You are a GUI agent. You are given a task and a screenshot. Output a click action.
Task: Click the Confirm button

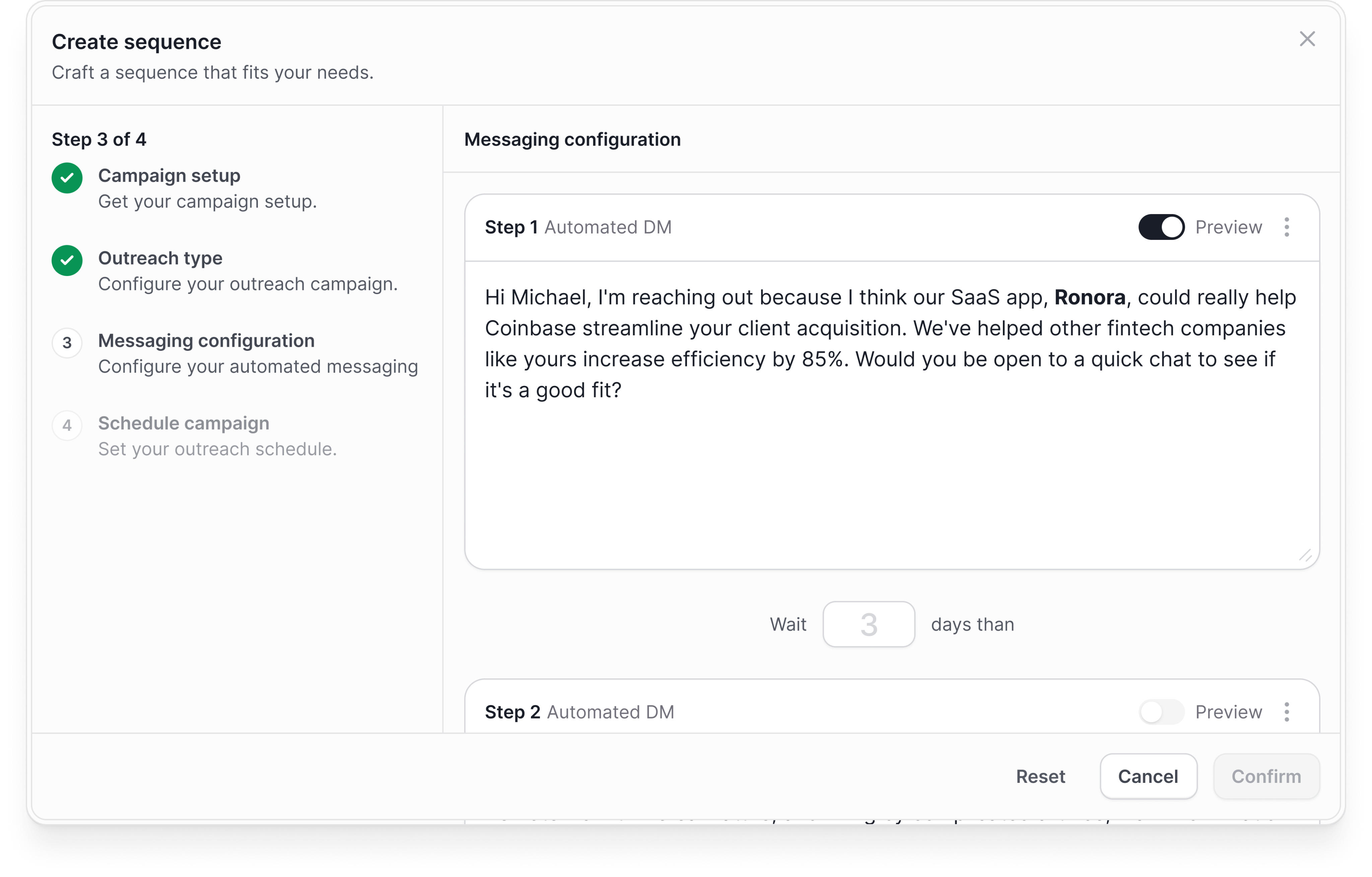[1266, 776]
